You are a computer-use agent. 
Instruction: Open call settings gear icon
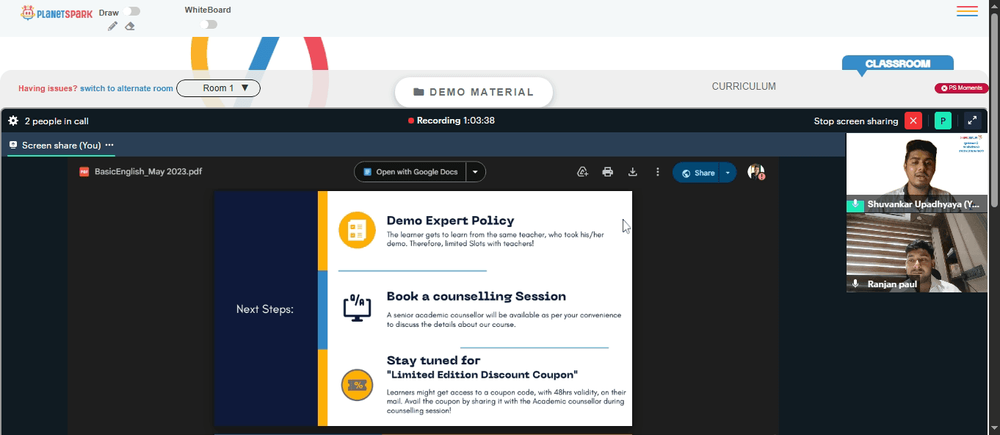pyautogui.click(x=13, y=121)
